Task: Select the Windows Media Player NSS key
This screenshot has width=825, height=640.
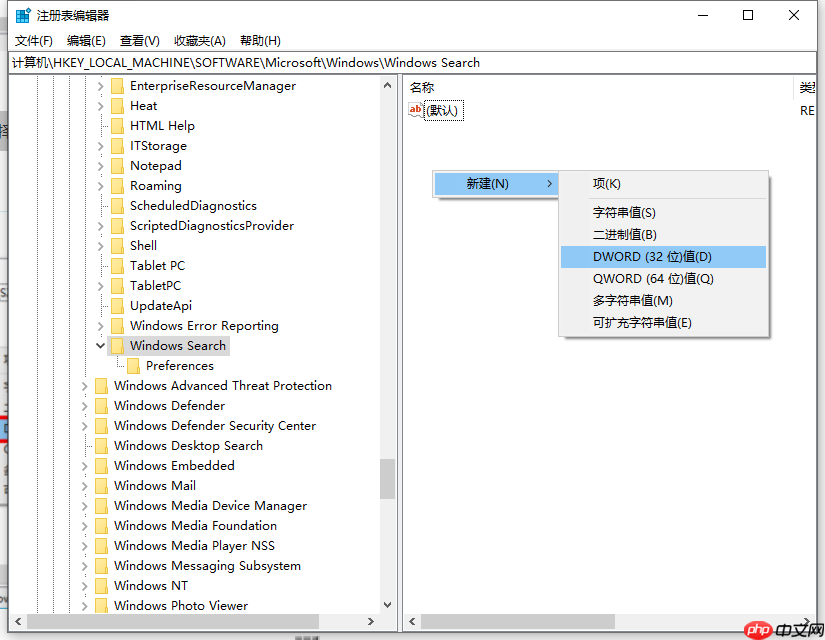Action: click(x=195, y=546)
